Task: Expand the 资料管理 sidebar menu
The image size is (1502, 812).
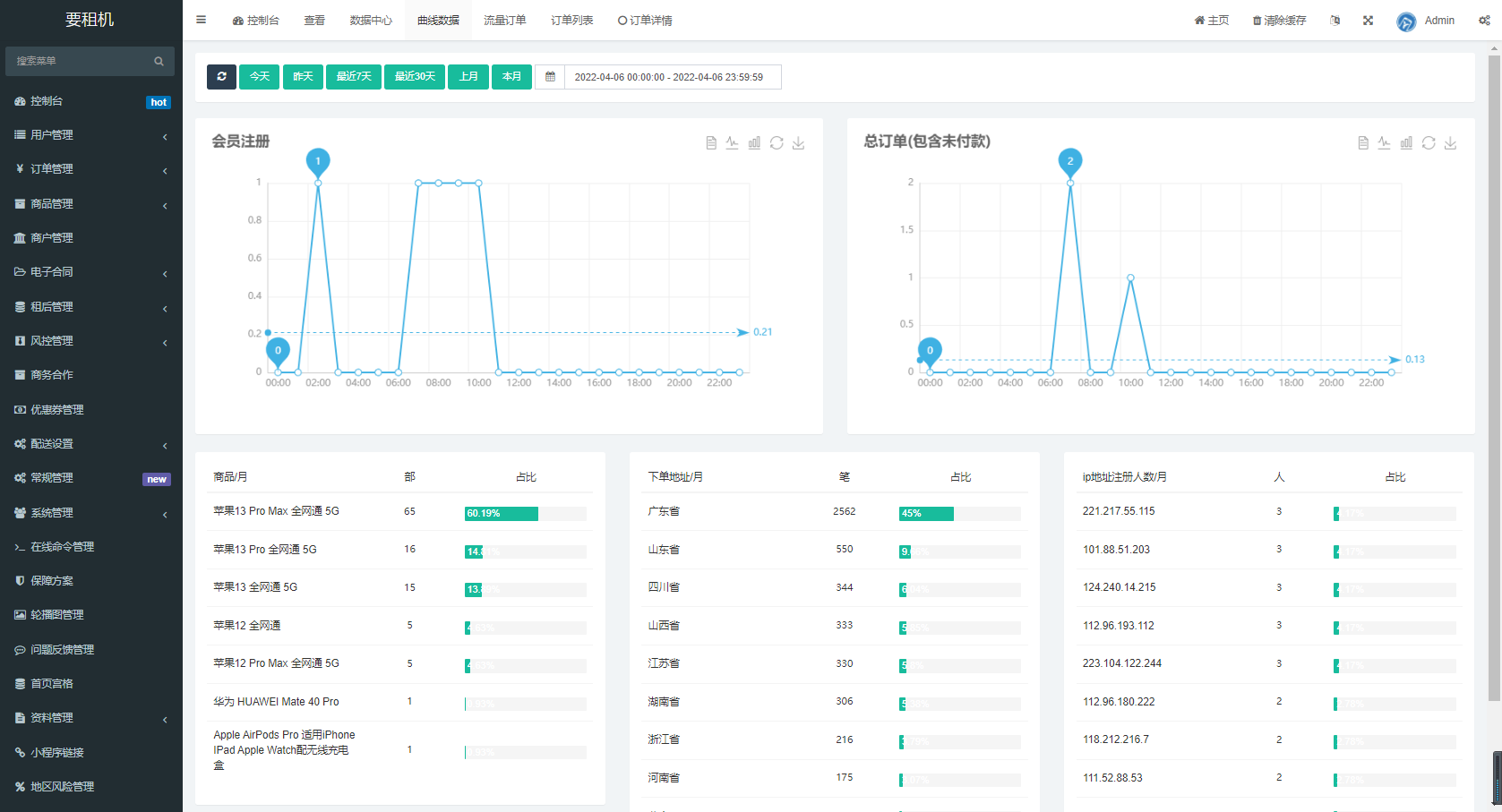Action: click(91, 718)
